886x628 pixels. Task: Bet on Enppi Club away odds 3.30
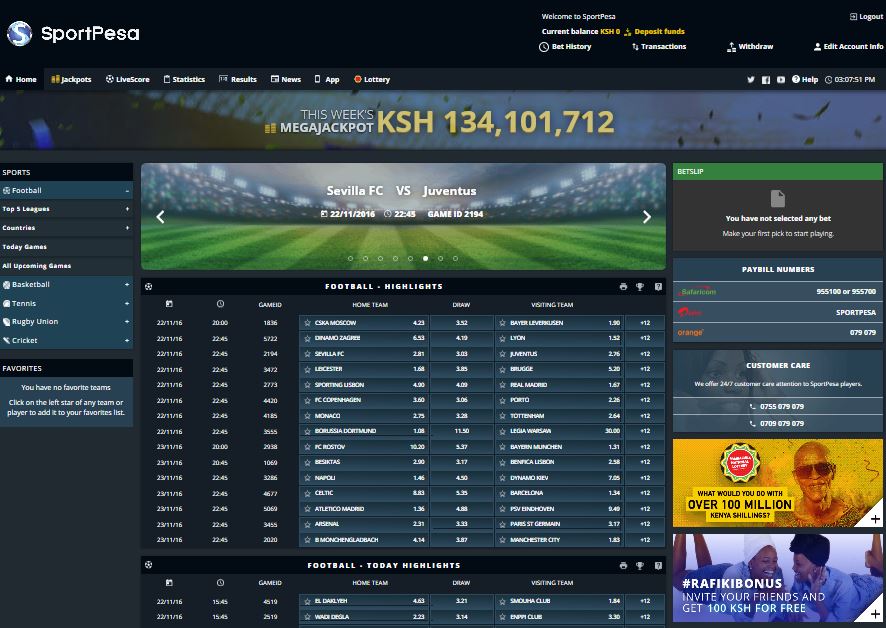click(559, 617)
